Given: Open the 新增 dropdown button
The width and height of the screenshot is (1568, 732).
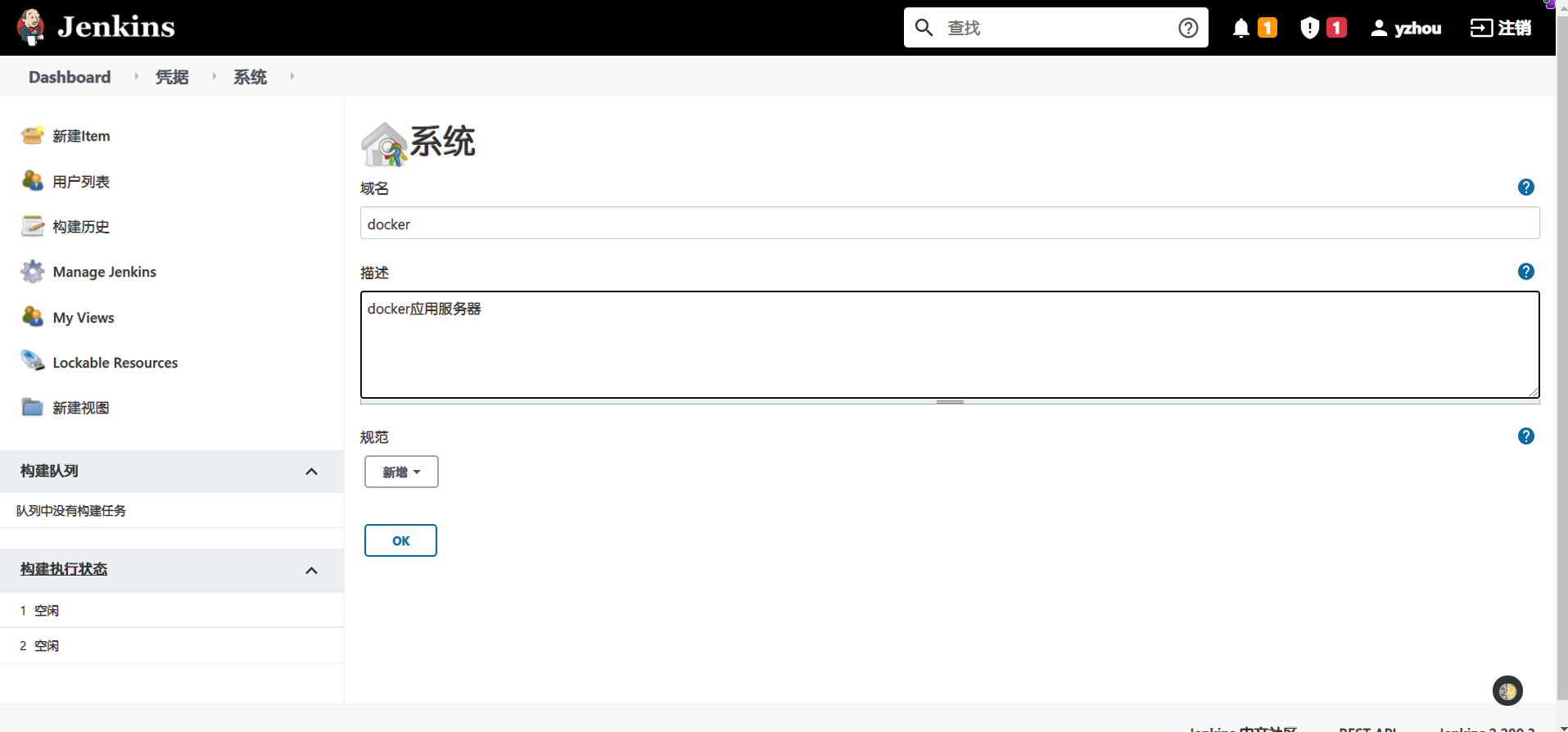Looking at the screenshot, I should (x=401, y=472).
